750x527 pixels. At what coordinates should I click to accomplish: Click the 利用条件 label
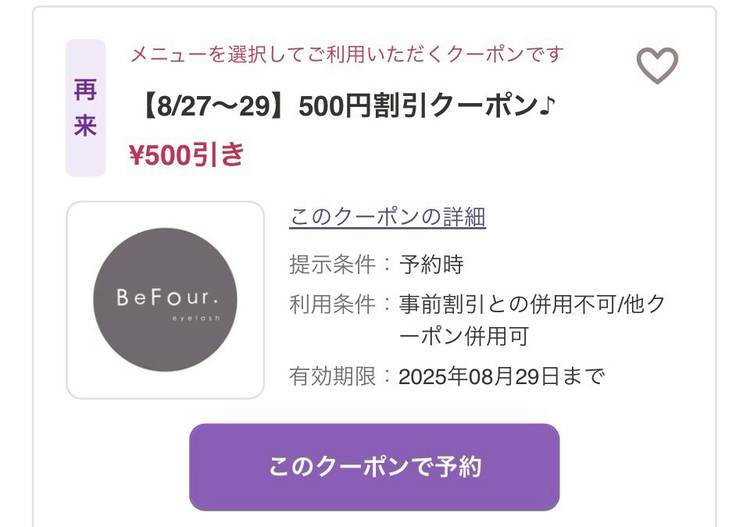(x=333, y=304)
